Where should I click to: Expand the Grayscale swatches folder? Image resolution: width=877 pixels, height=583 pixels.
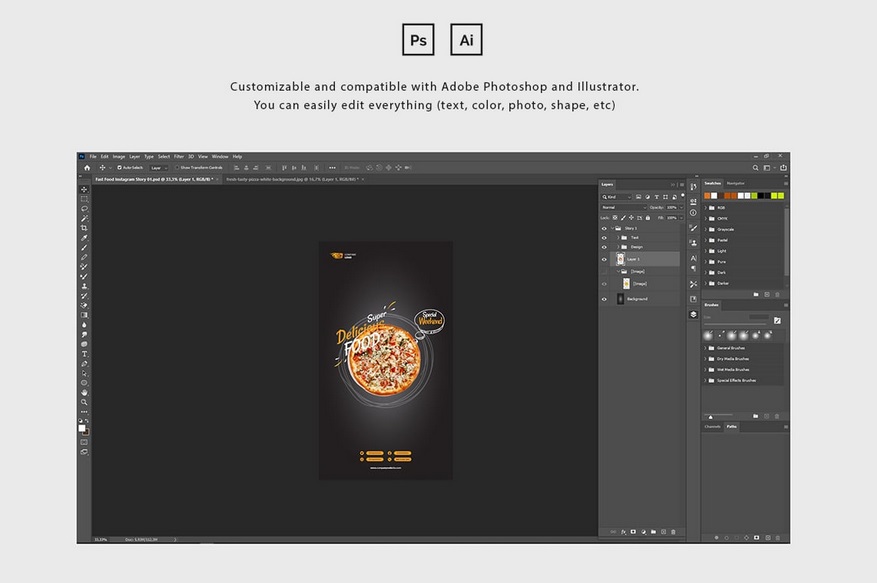click(x=706, y=229)
